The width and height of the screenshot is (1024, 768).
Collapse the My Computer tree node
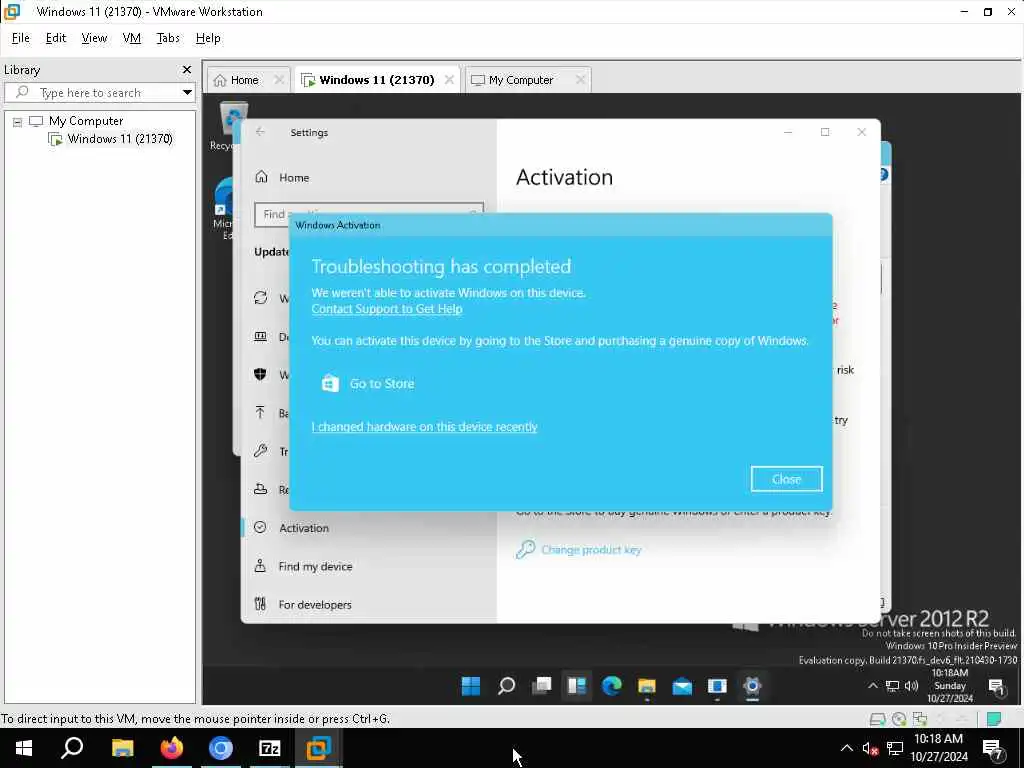pos(18,121)
